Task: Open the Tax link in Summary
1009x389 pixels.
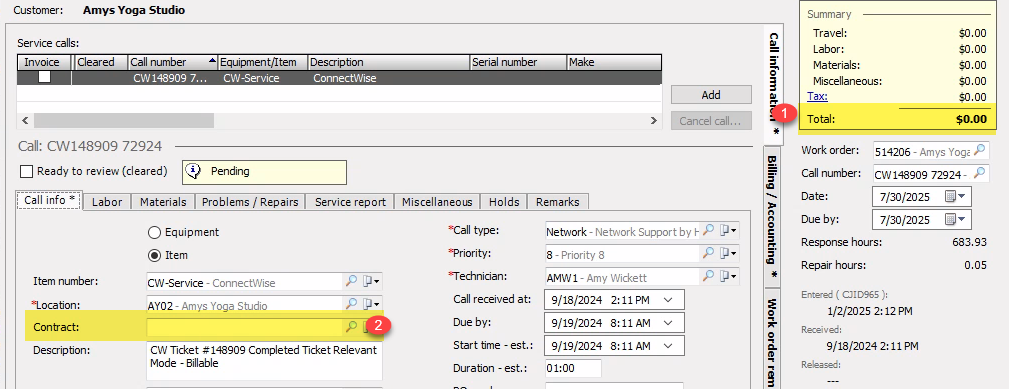Action: click(817, 96)
